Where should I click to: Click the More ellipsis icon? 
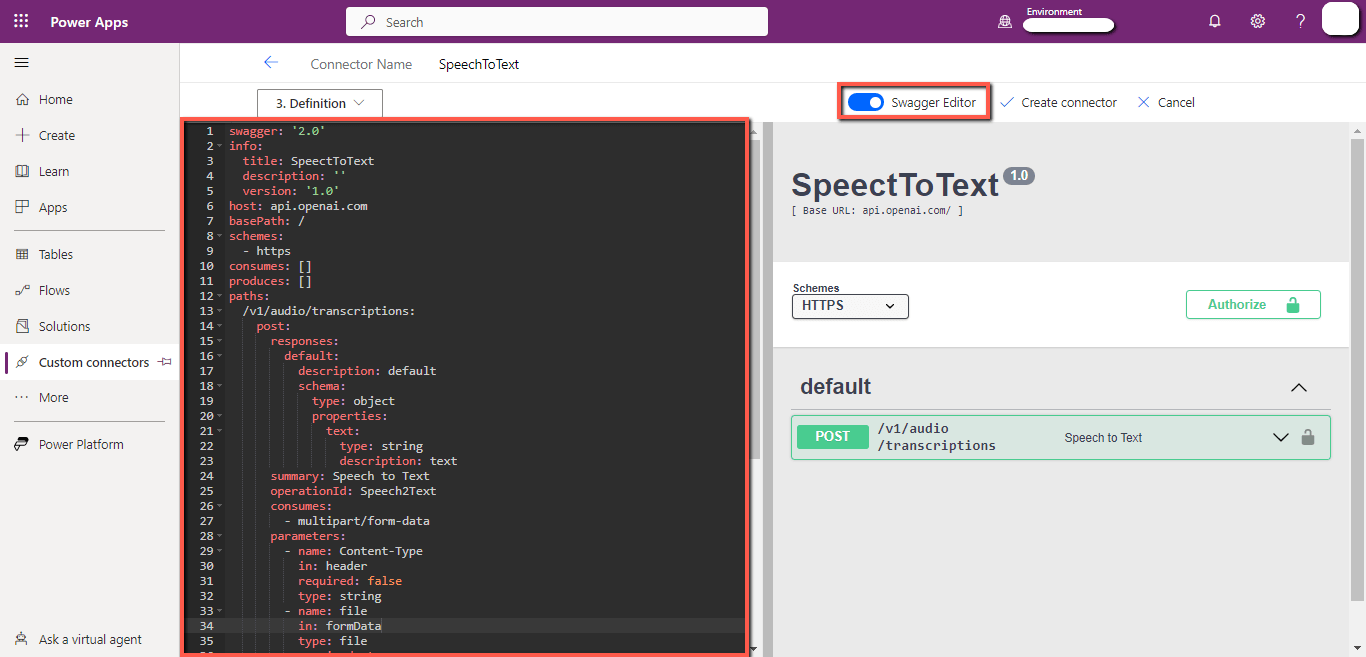pos(22,397)
